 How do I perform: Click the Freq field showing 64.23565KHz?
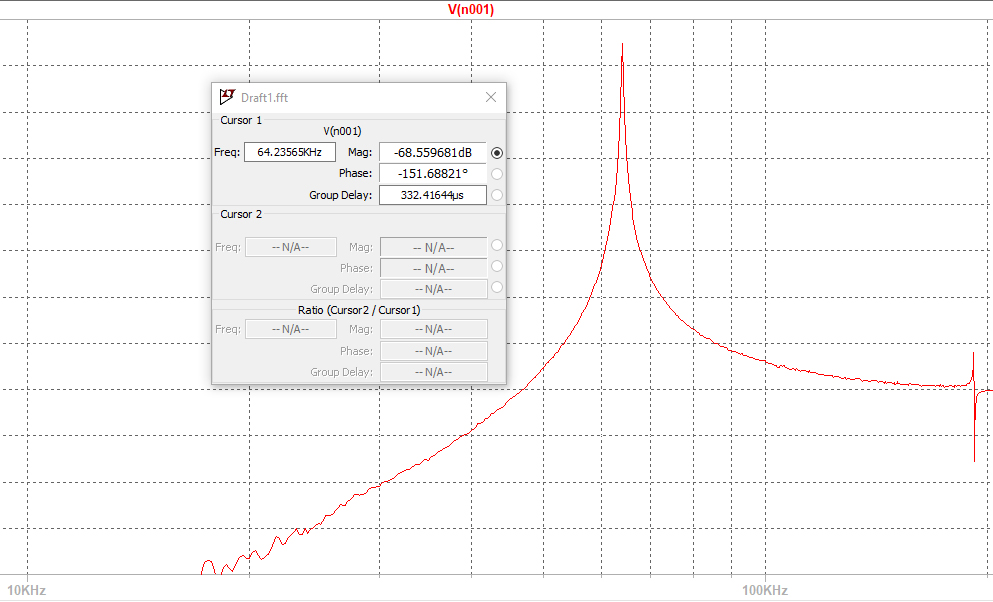[x=290, y=151]
